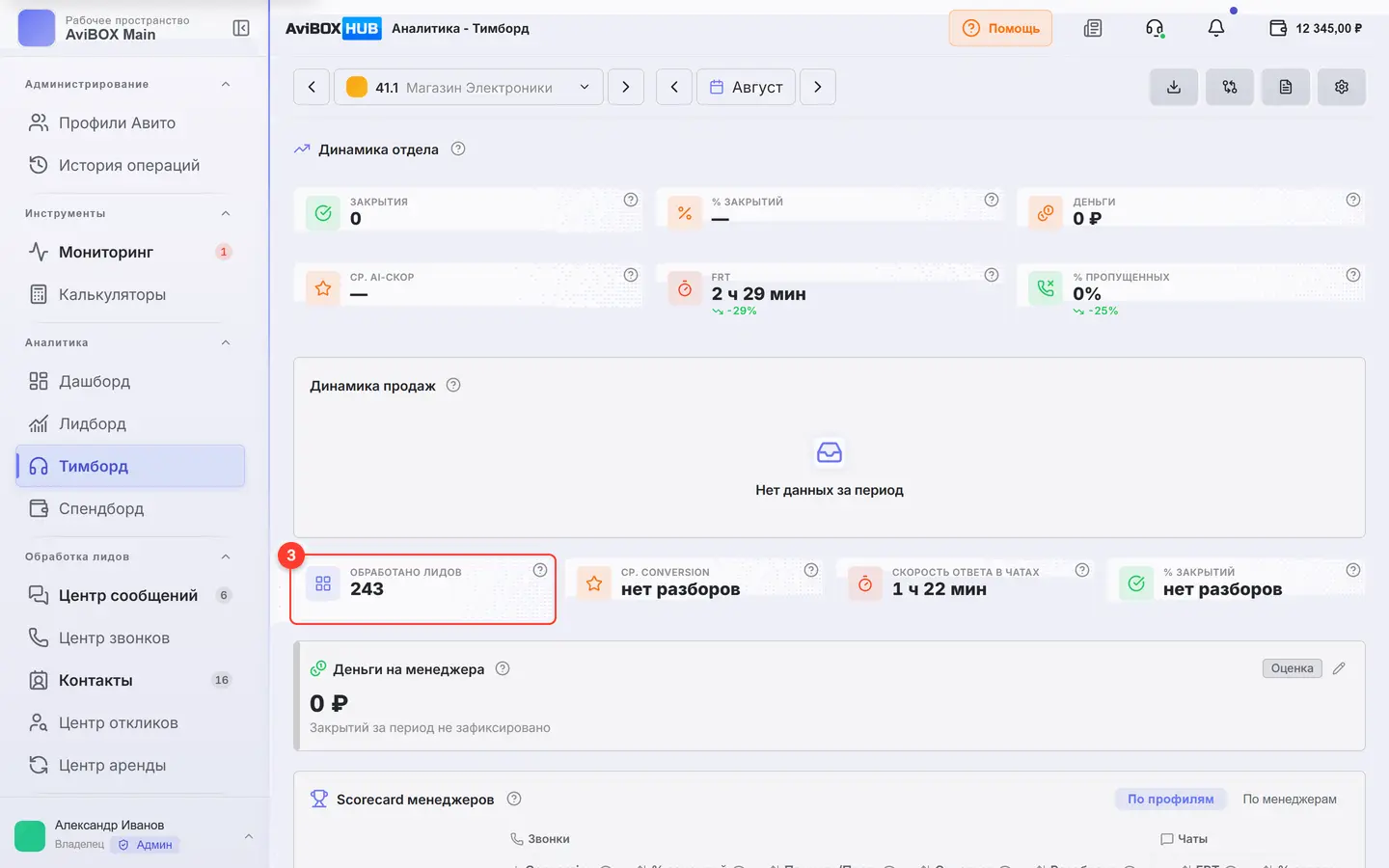
Task: Show help for Ср. AI-скор card
Action: (x=631, y=275)
